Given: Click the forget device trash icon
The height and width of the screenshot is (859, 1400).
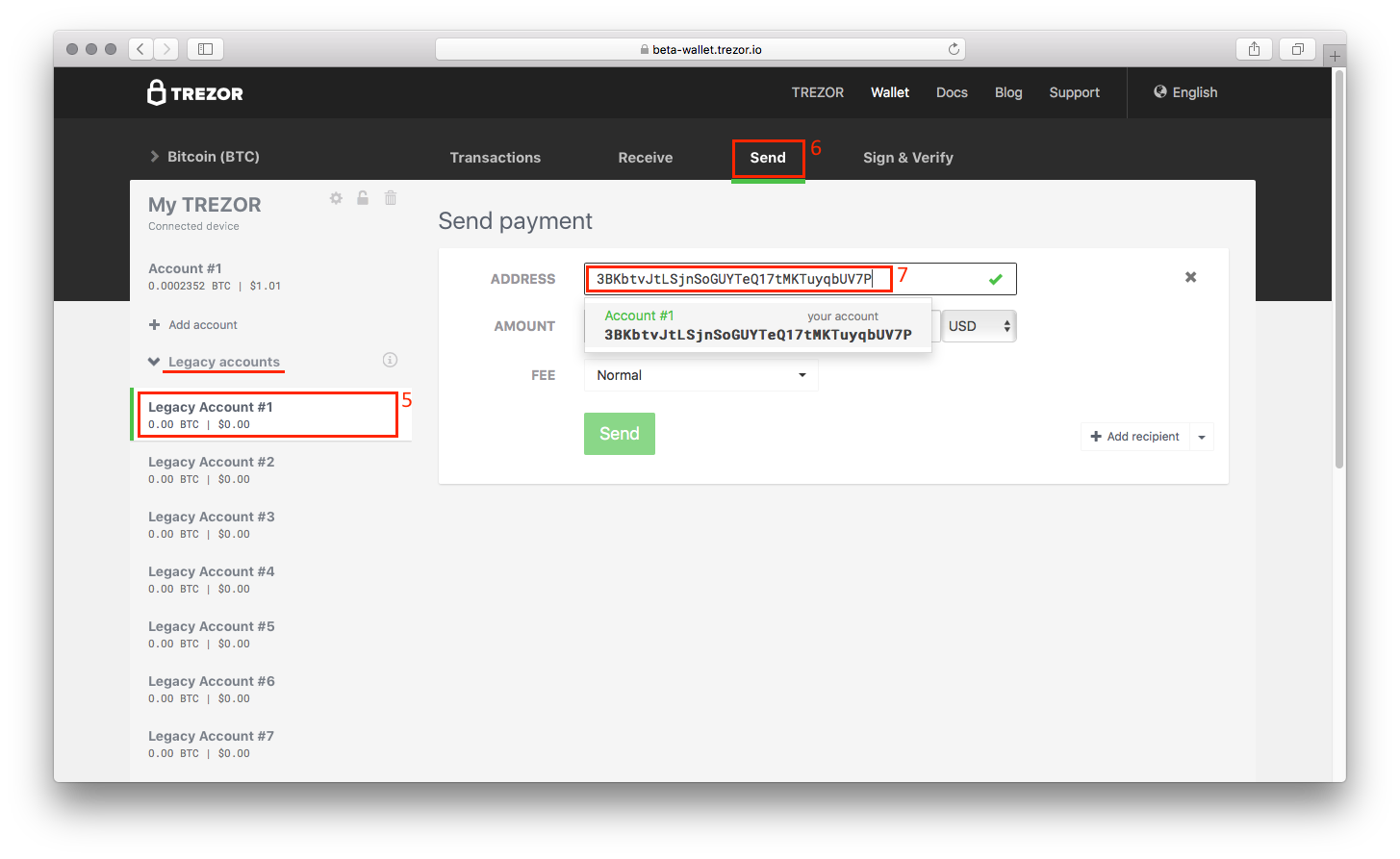Looking at the screenshot, I should [x=391, y=198].
